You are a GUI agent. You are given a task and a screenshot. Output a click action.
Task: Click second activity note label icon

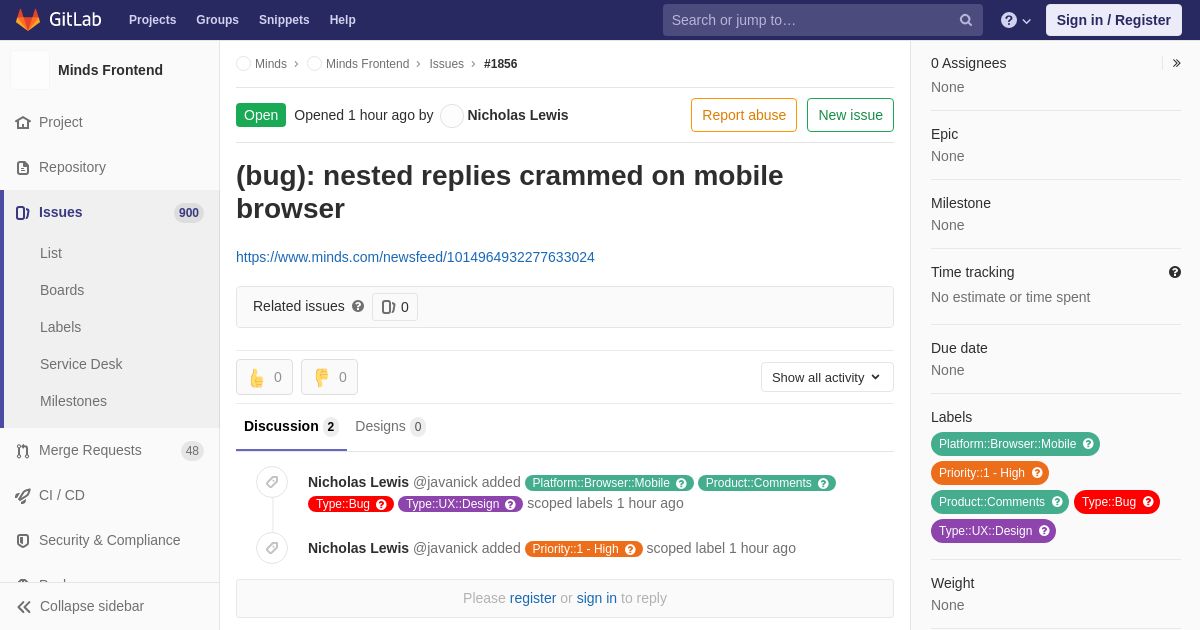(272, 548)
